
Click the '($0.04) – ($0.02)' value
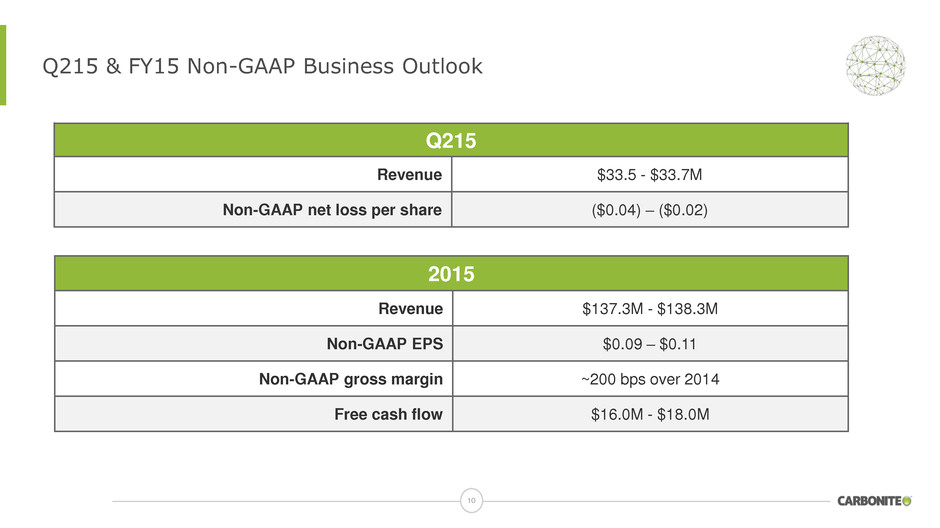649,210
